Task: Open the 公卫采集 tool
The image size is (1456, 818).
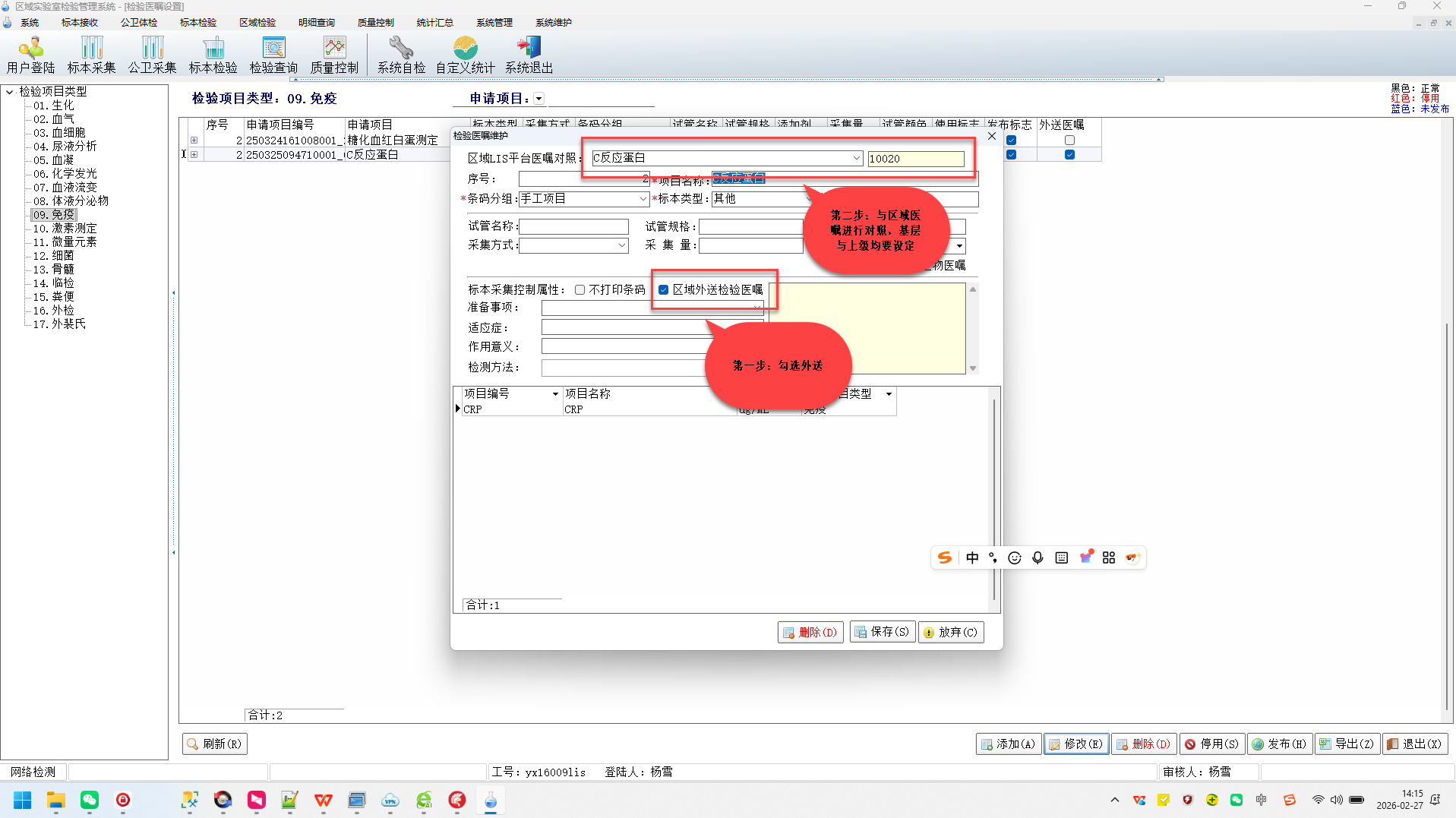Action: (152, 55)
